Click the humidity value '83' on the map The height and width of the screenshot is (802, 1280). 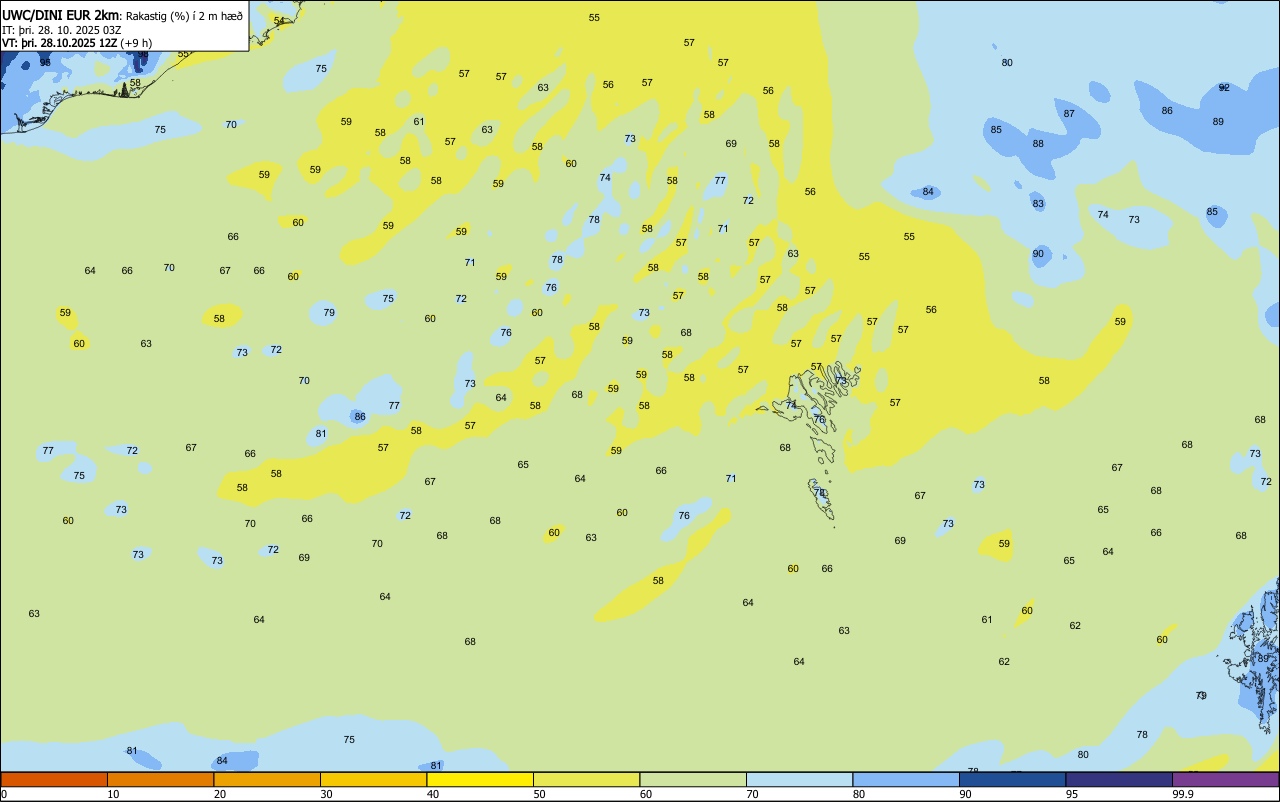coord(1038,203)
